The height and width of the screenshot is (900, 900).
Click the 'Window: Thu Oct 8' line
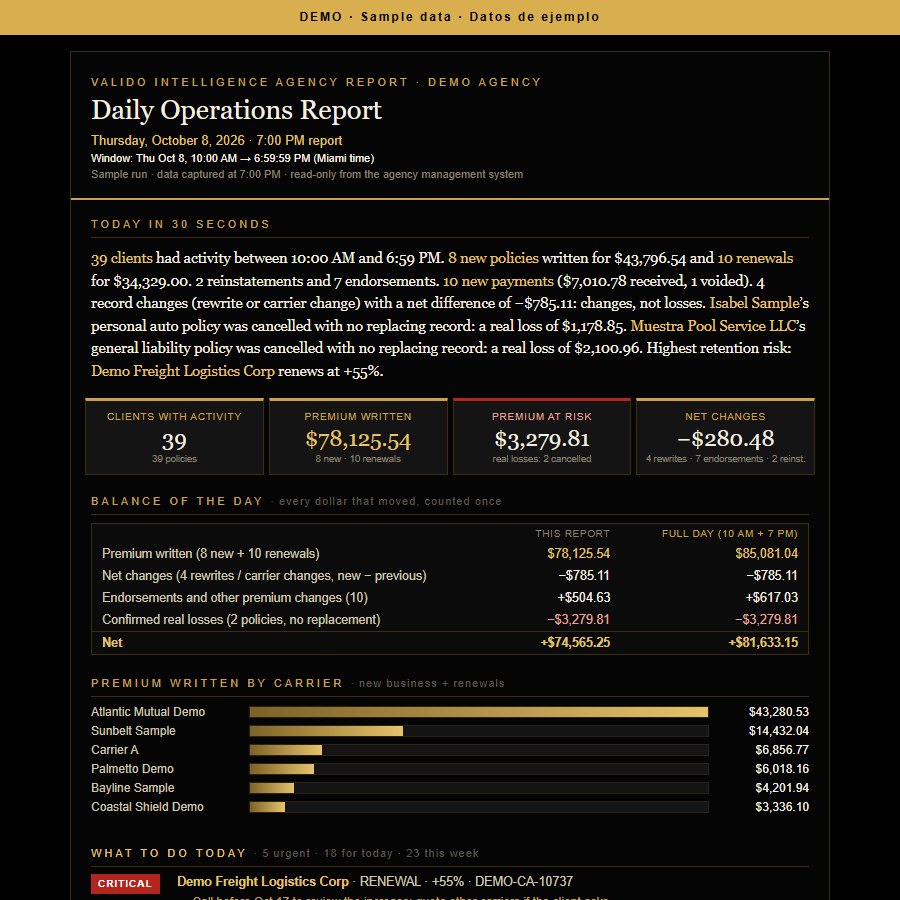click(x=232, y=158)
